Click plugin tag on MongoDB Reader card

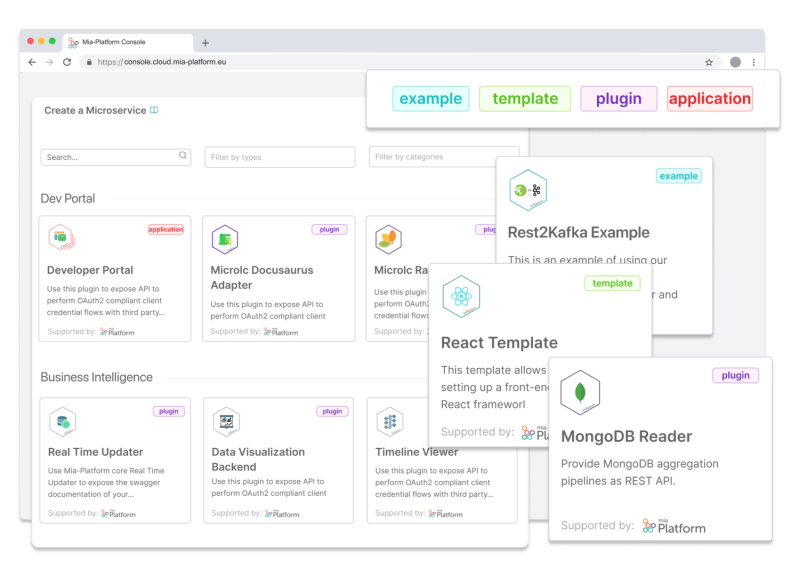click(735, 376)
